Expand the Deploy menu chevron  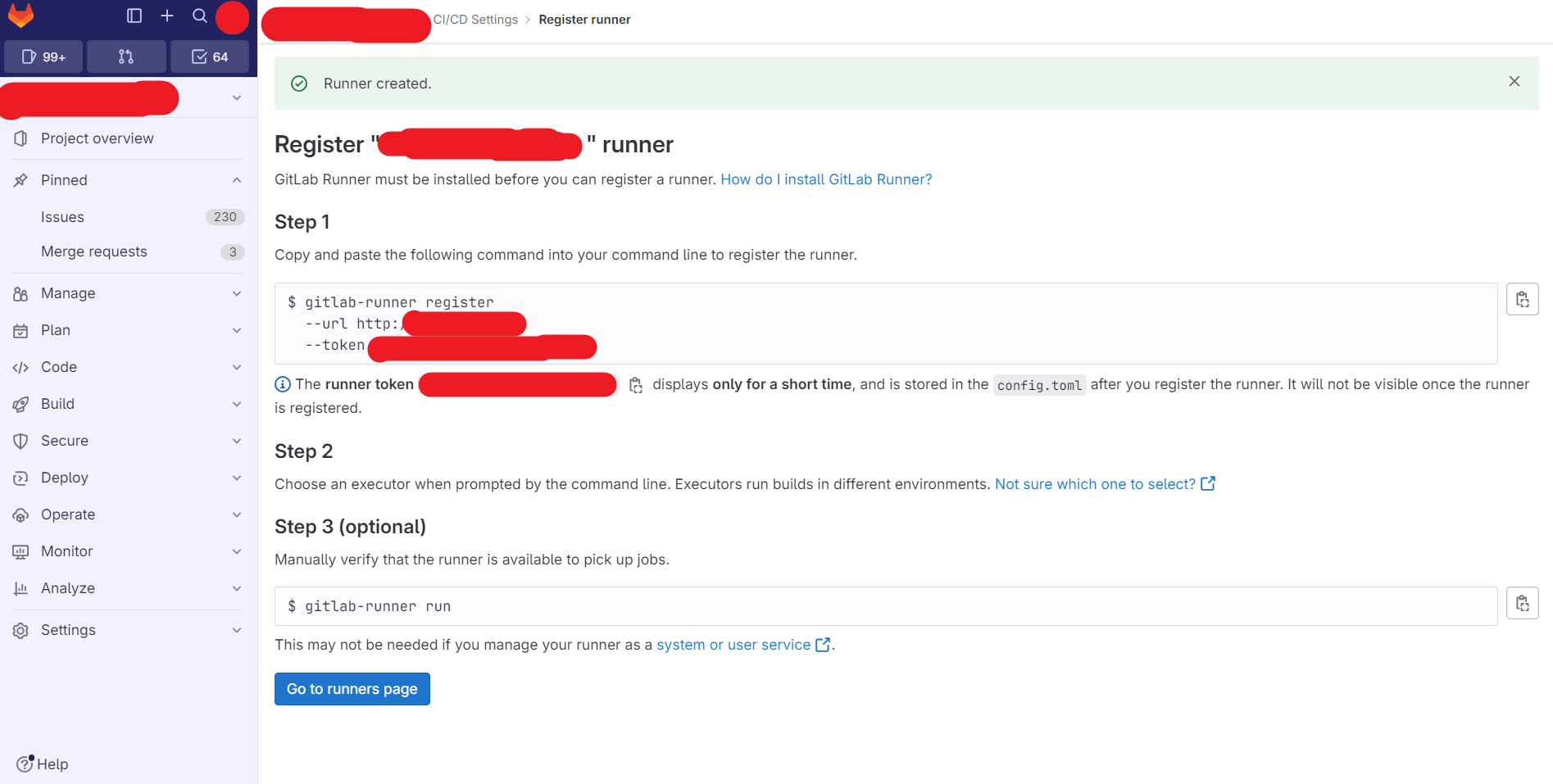pyautogui.click(x=236, y=478)
